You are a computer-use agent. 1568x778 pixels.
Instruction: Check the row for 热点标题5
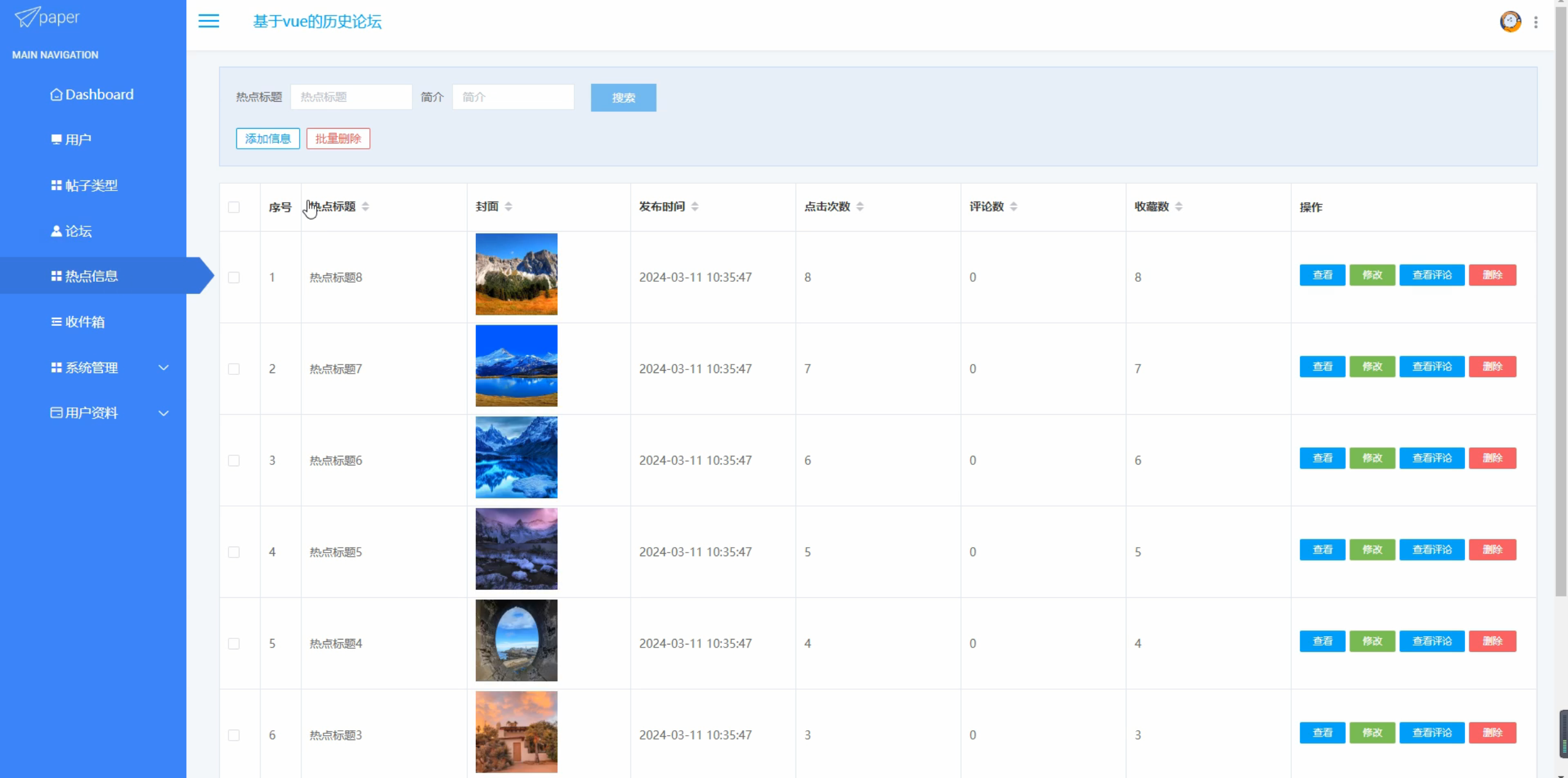[234, 552]
